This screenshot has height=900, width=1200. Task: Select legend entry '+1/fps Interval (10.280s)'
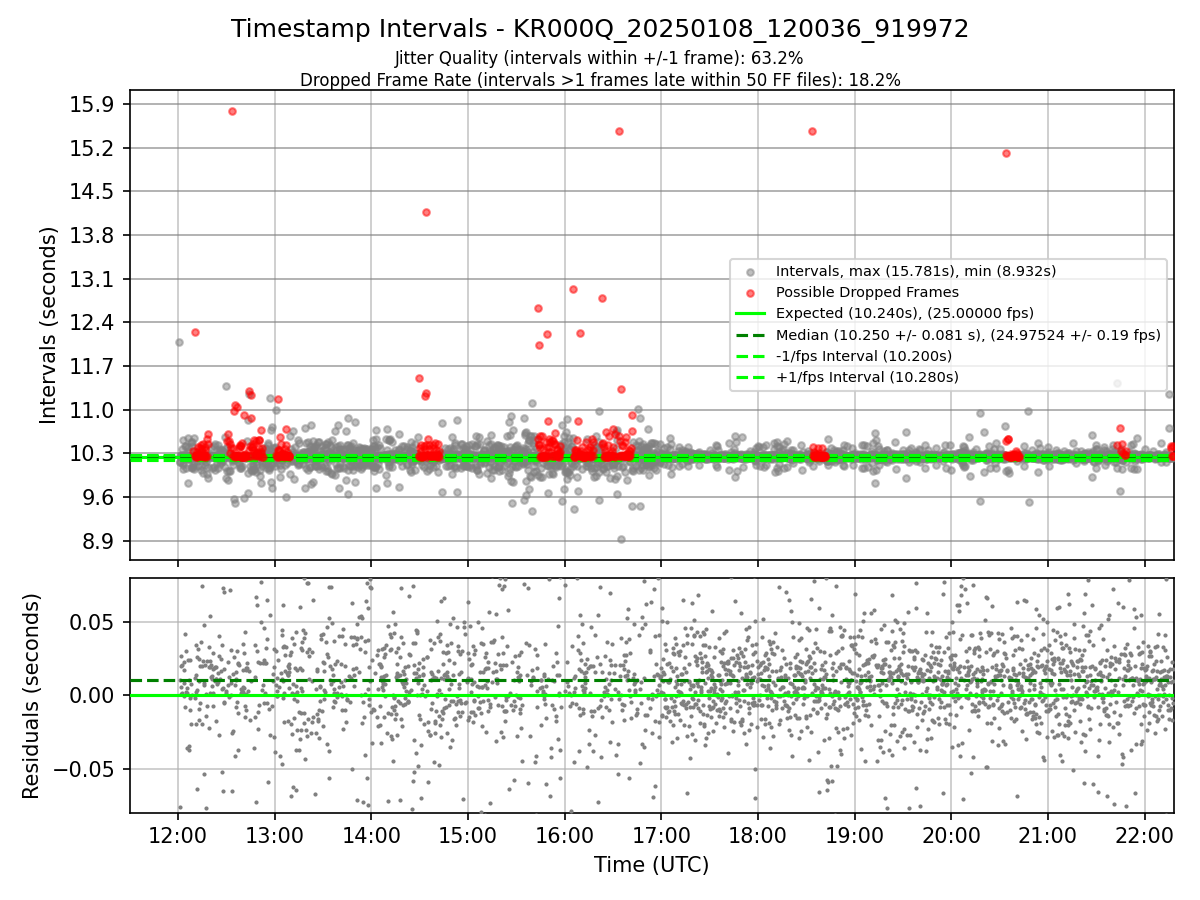click(867, 377)
